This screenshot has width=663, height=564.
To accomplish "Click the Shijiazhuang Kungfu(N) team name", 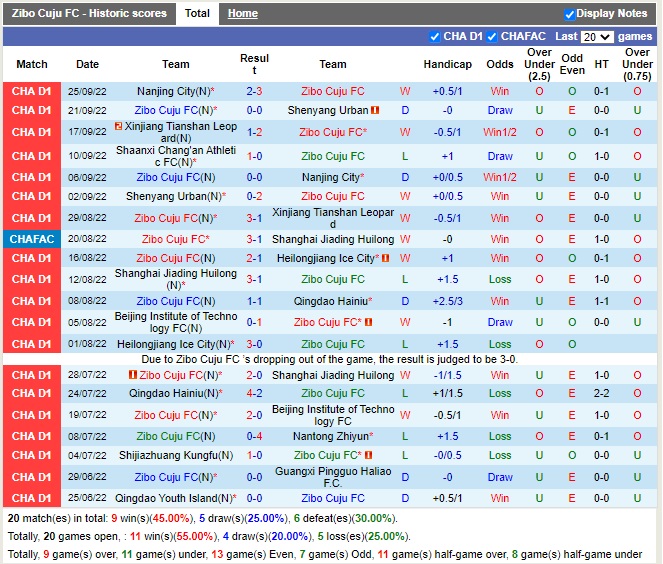I will pyautogui.click(x=175, y=456).
